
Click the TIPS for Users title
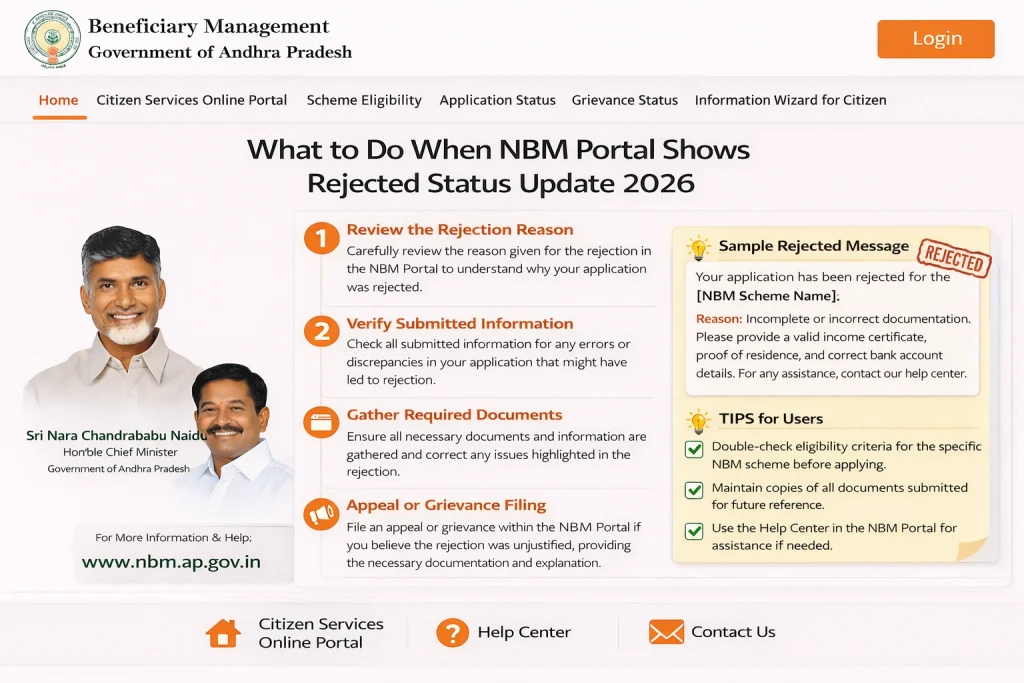click(x=771, y=419)
